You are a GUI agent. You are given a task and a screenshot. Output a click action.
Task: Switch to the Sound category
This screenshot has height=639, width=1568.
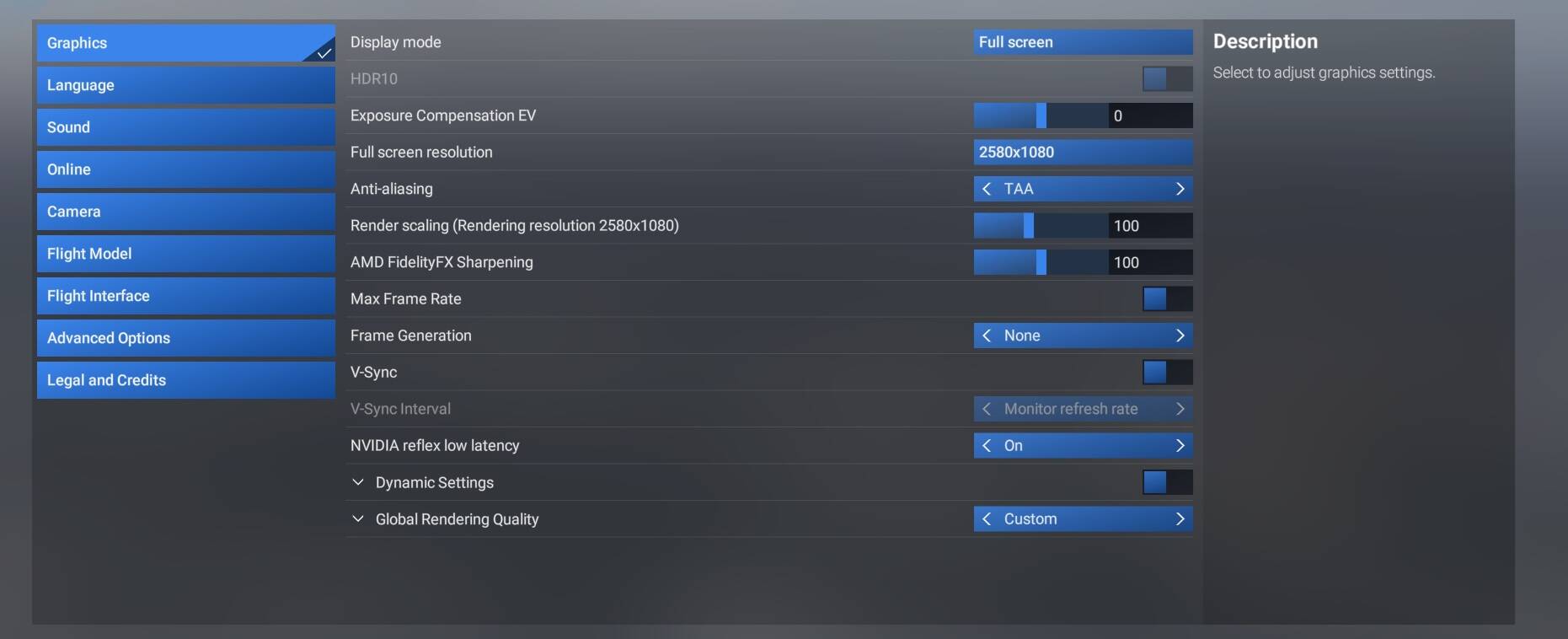point(185,127)
